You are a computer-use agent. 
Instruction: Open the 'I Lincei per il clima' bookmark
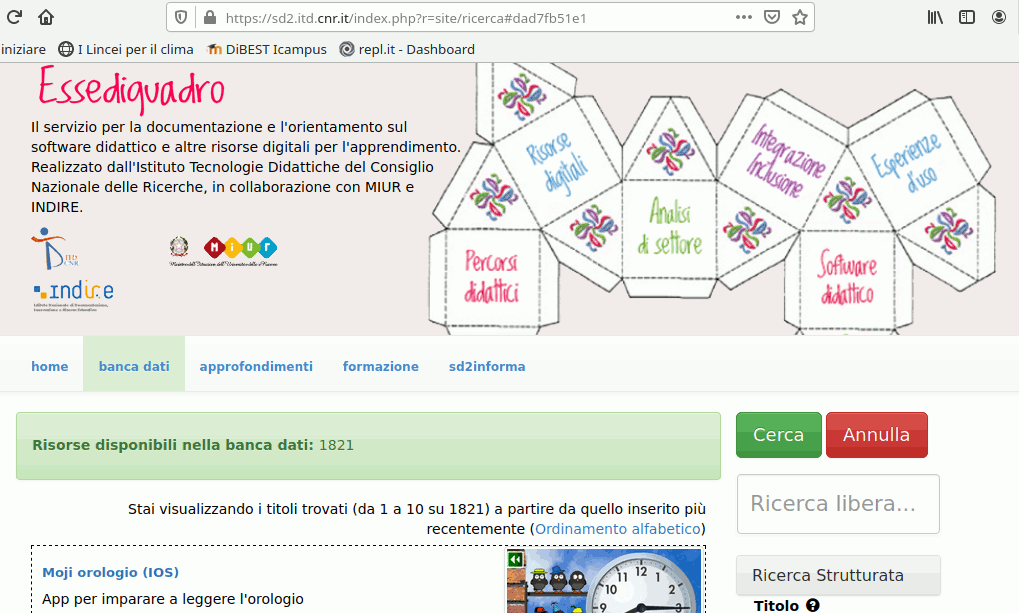(x=126, y=49)
